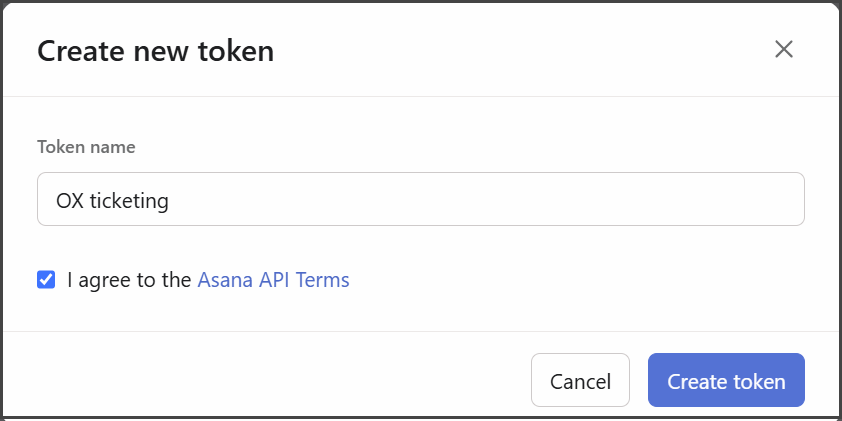Image resolution: width=842 pixels, height=421 pixels.
Task: Click the "I agree to the" label text
Action: tap(129, 280)
